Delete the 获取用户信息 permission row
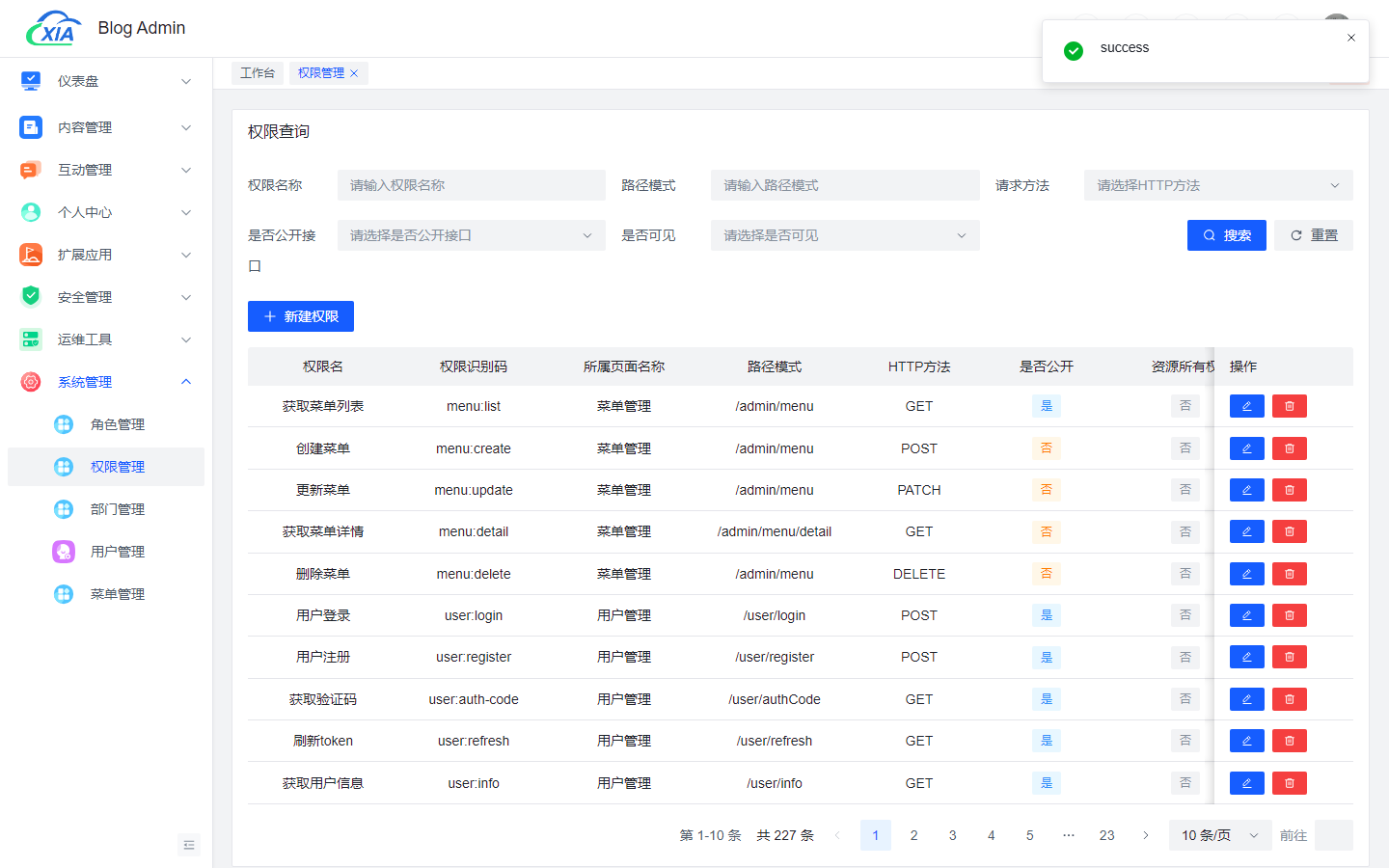 tap(1290, 783)
